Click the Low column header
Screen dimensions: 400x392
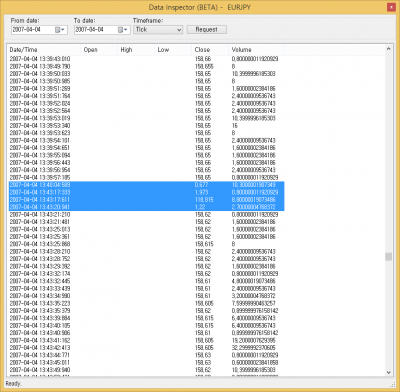(x=173, y=50)
